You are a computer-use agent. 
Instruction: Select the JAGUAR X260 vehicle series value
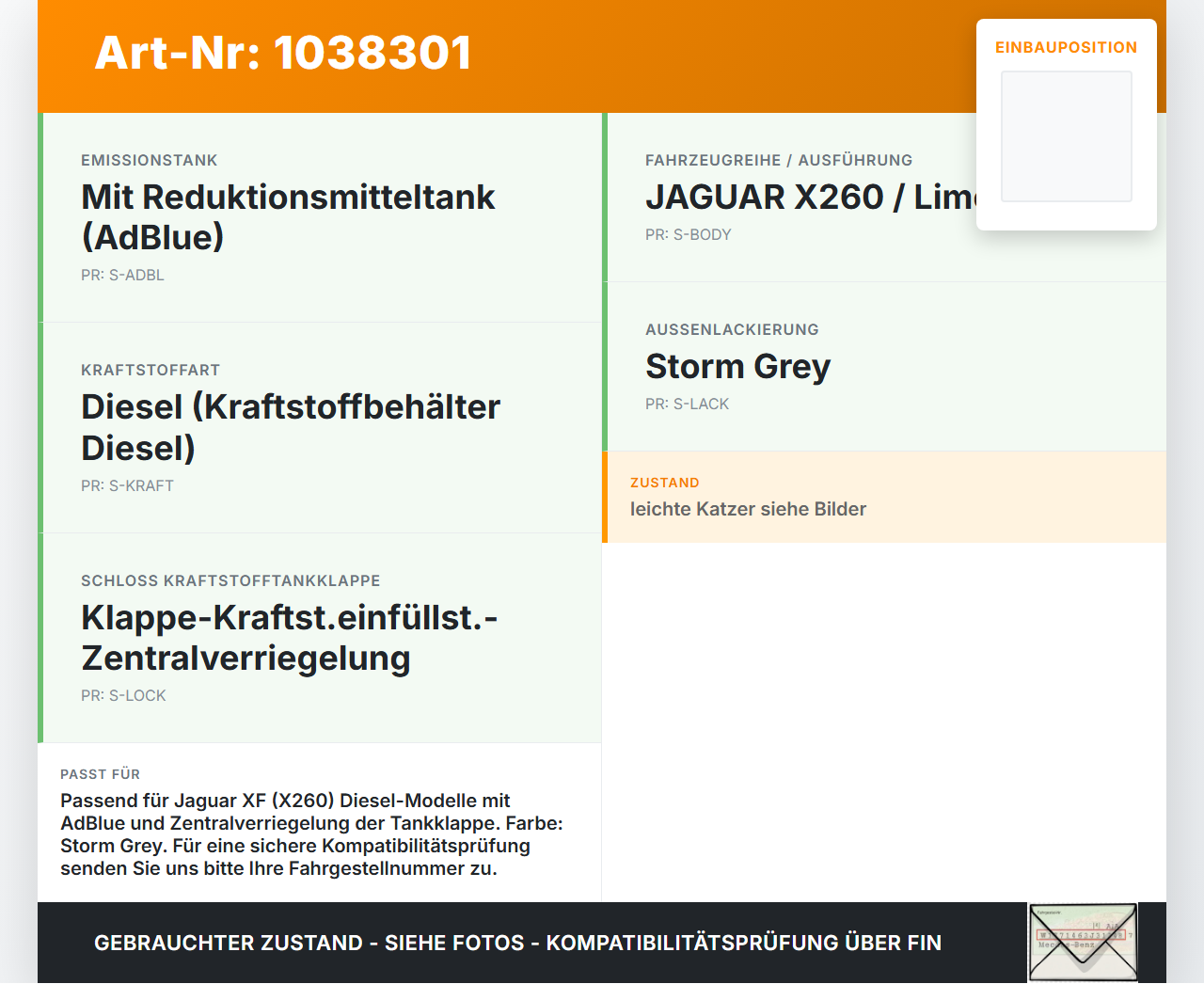click(x=811, y=197)
